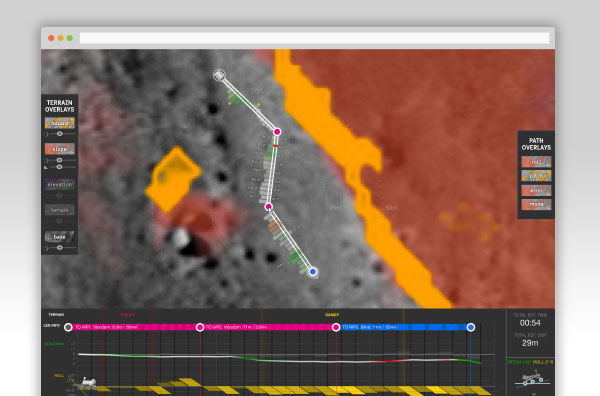Enable the elevation terrain overlay
This screenshot has width=600, height=396.
pyautogui.click(x=59, y=184)
